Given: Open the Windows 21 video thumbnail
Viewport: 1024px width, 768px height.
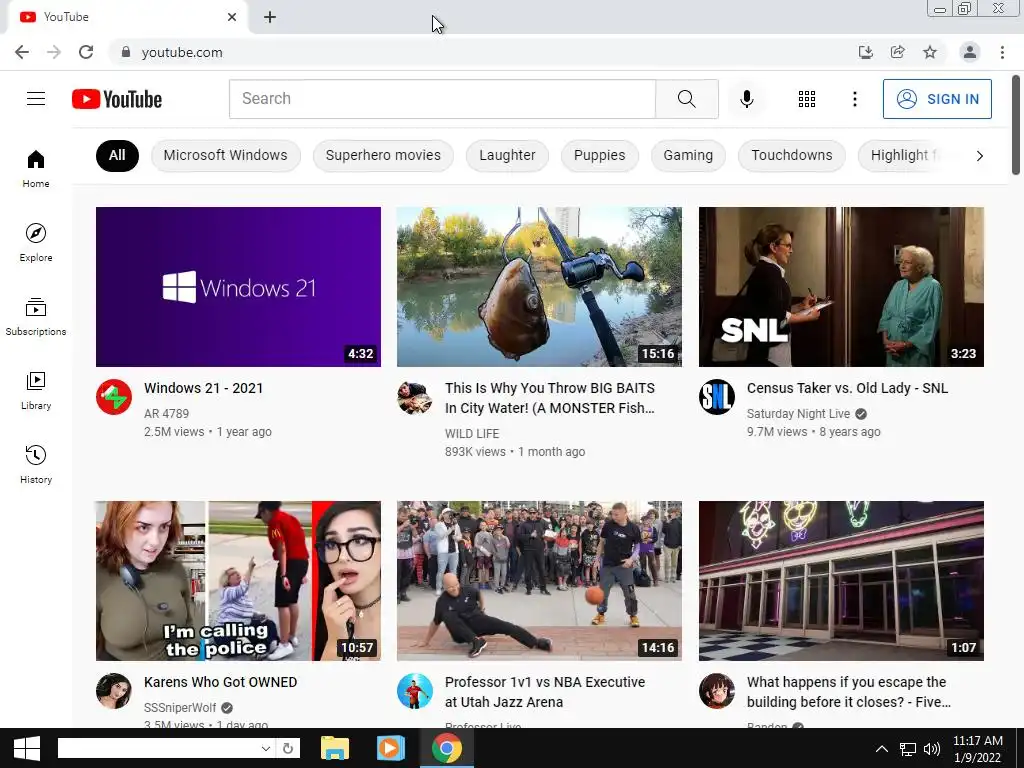Looking at the screenshot, I should pyautogui.click(x=238, y=287).
